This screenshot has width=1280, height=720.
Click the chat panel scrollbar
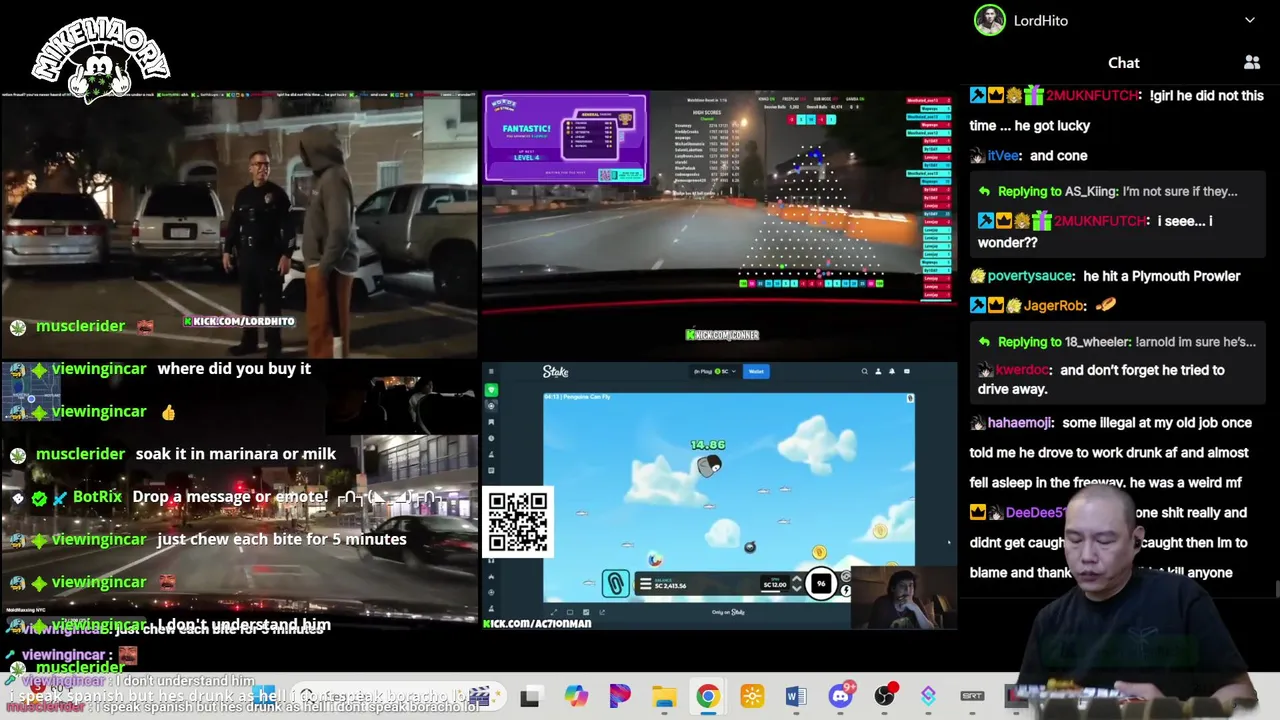point(1276,588)
